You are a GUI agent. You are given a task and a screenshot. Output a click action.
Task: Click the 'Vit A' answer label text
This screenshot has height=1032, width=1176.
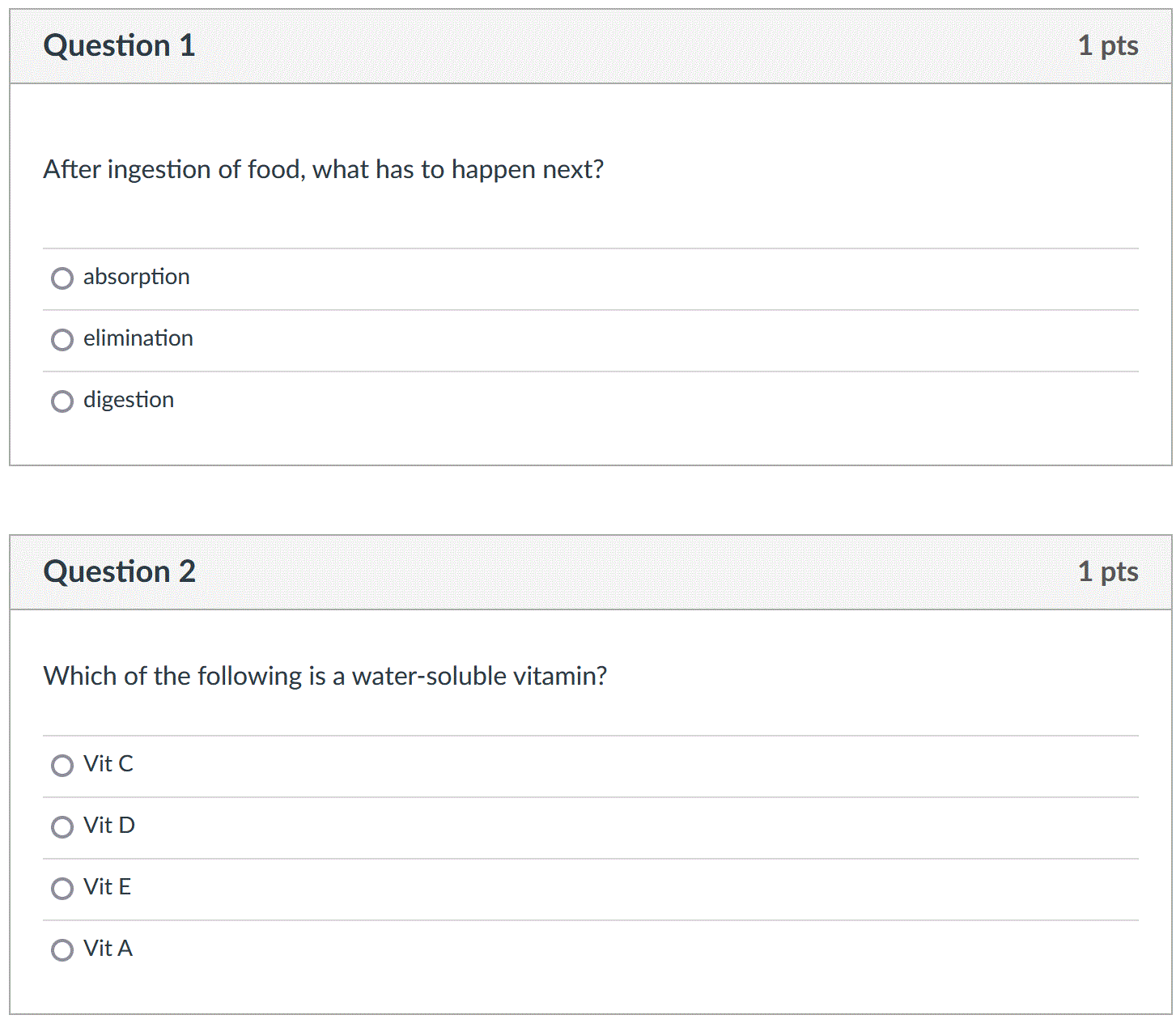click(108, 949)
